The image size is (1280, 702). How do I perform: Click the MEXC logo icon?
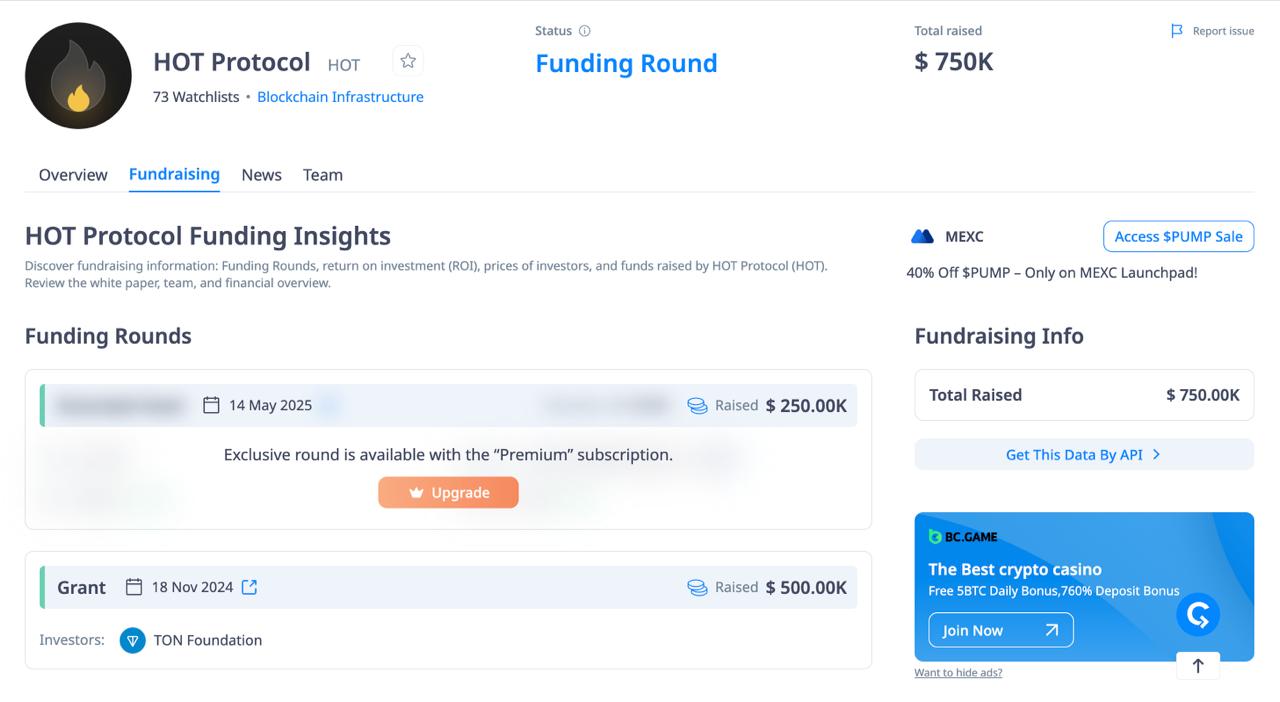(x=922, y=237)
